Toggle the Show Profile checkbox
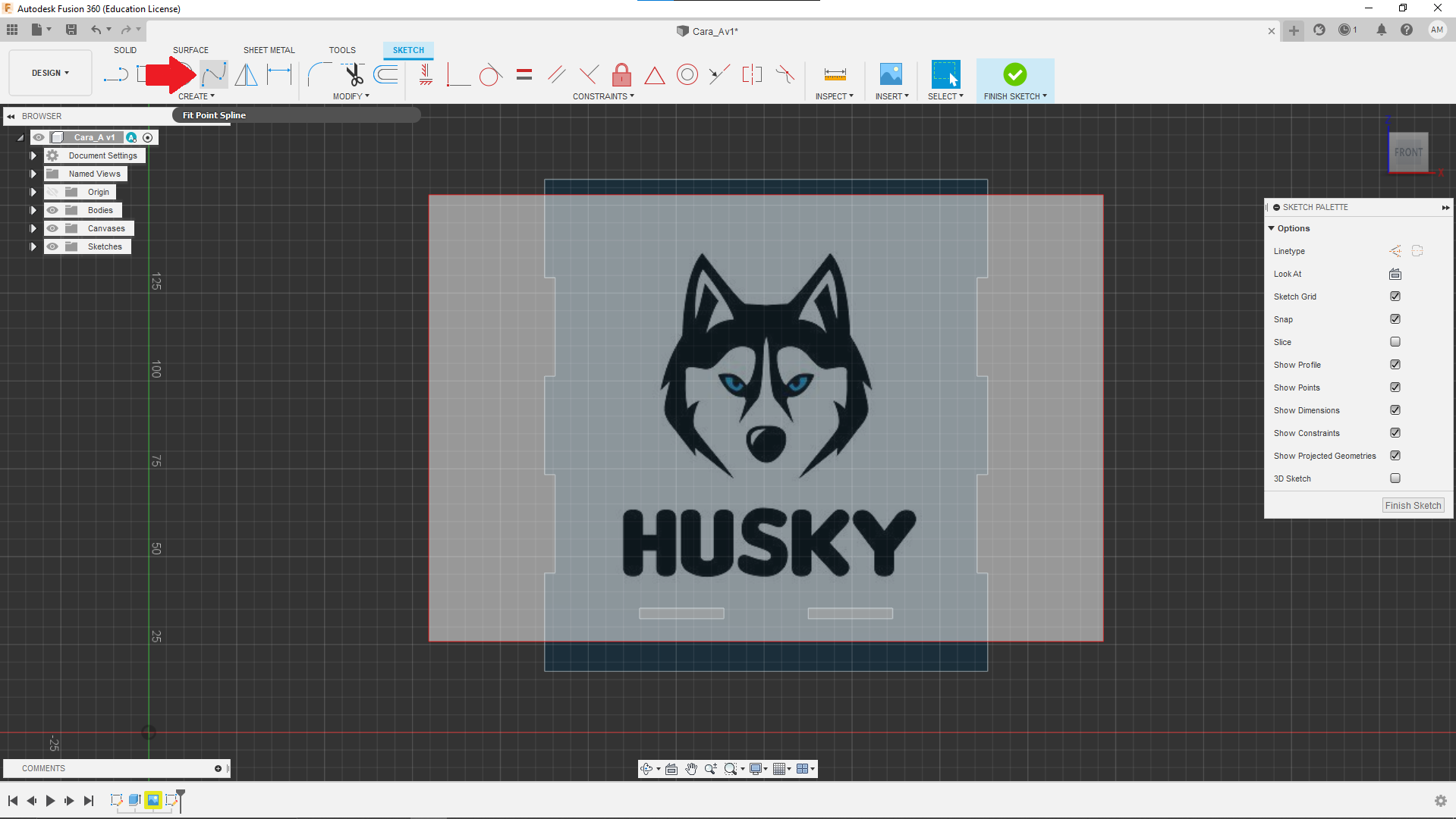 coord(1395,365)
